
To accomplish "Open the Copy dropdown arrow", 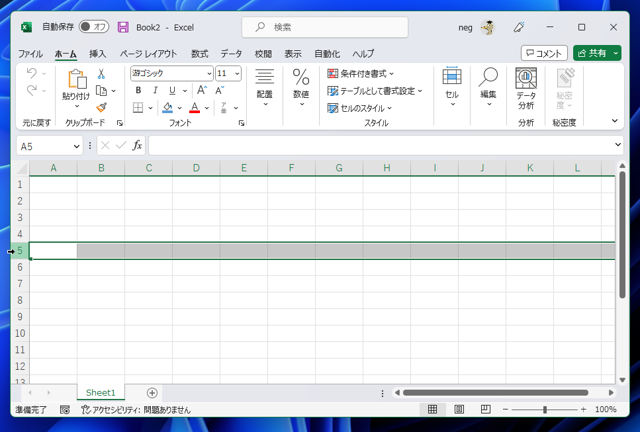I will [113, 91].
